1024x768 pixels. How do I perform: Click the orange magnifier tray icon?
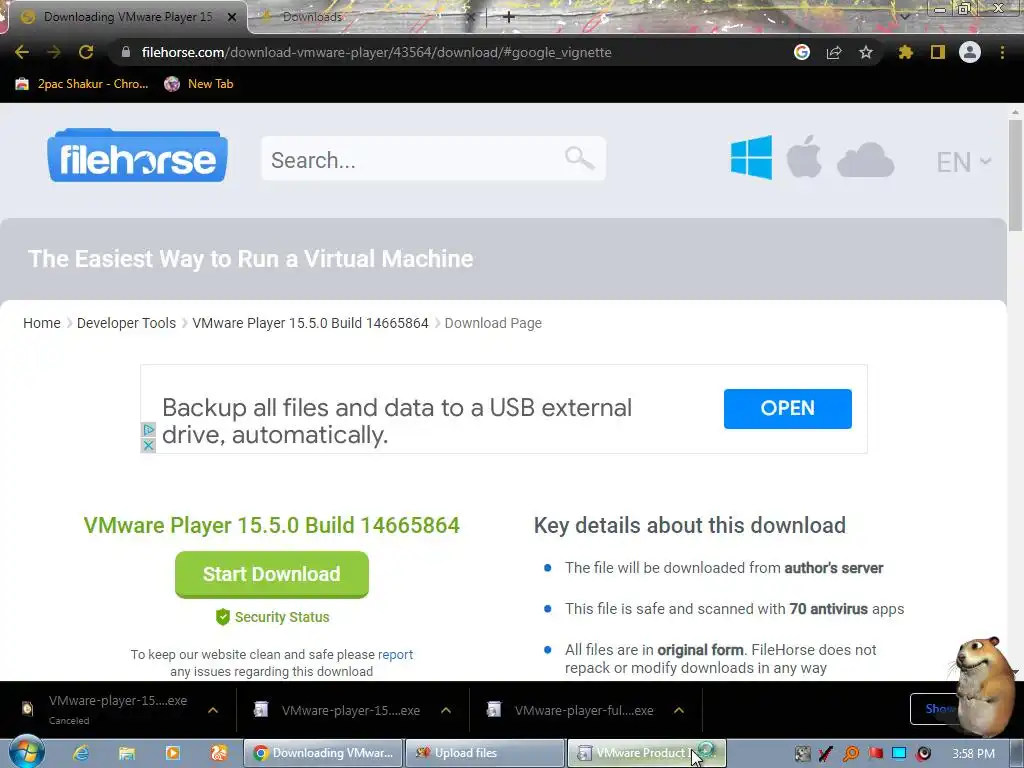pyautogui.click(x=850, y=754)
